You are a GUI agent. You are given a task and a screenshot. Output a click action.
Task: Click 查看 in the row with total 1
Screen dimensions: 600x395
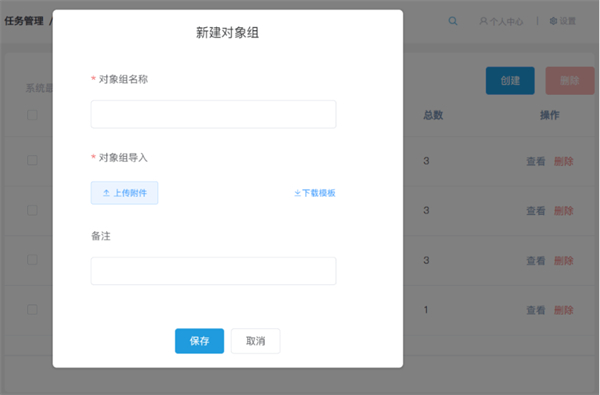(536, 310)
